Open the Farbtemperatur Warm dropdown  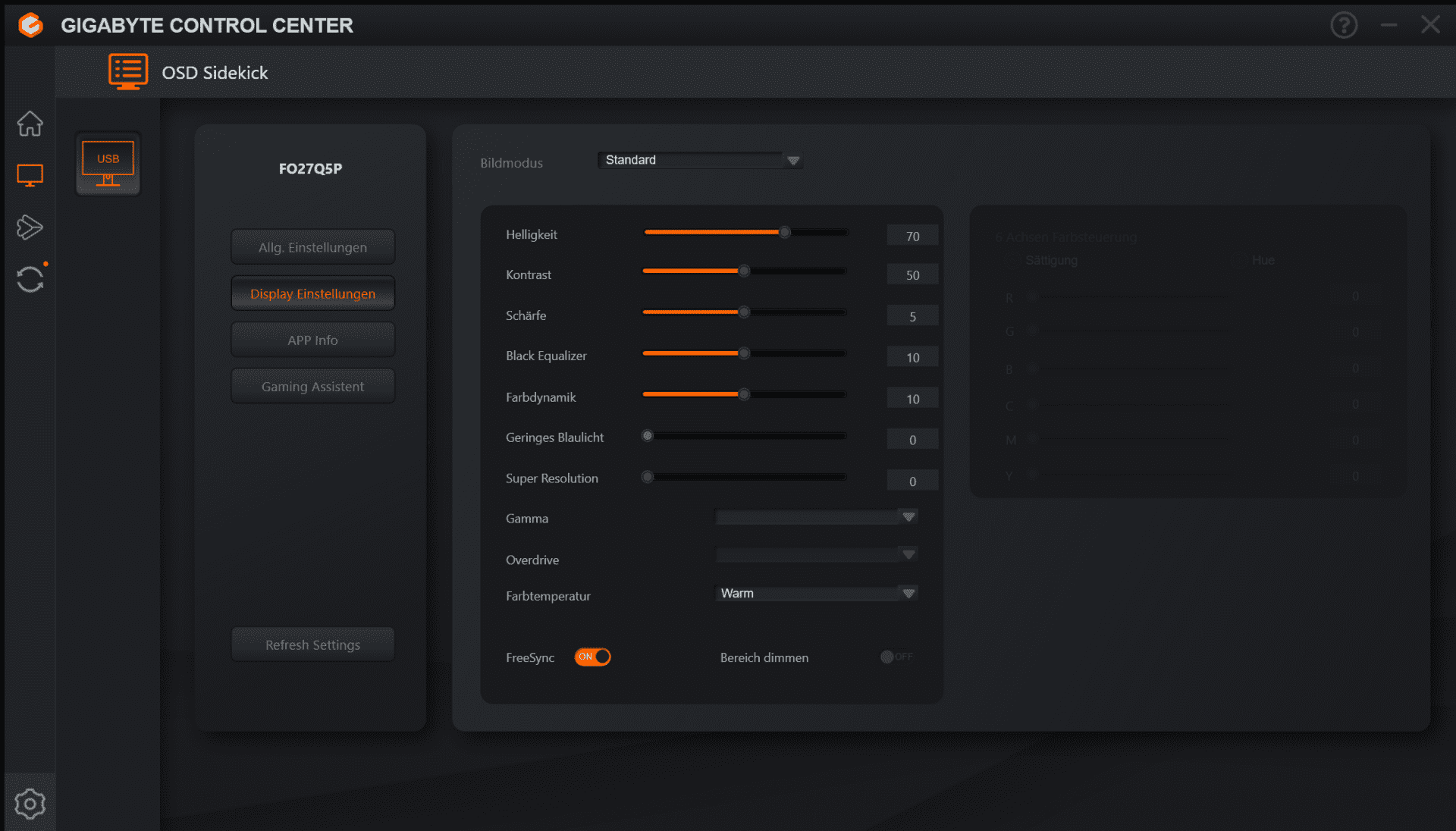pyautogui.click(x=816, y=593)
